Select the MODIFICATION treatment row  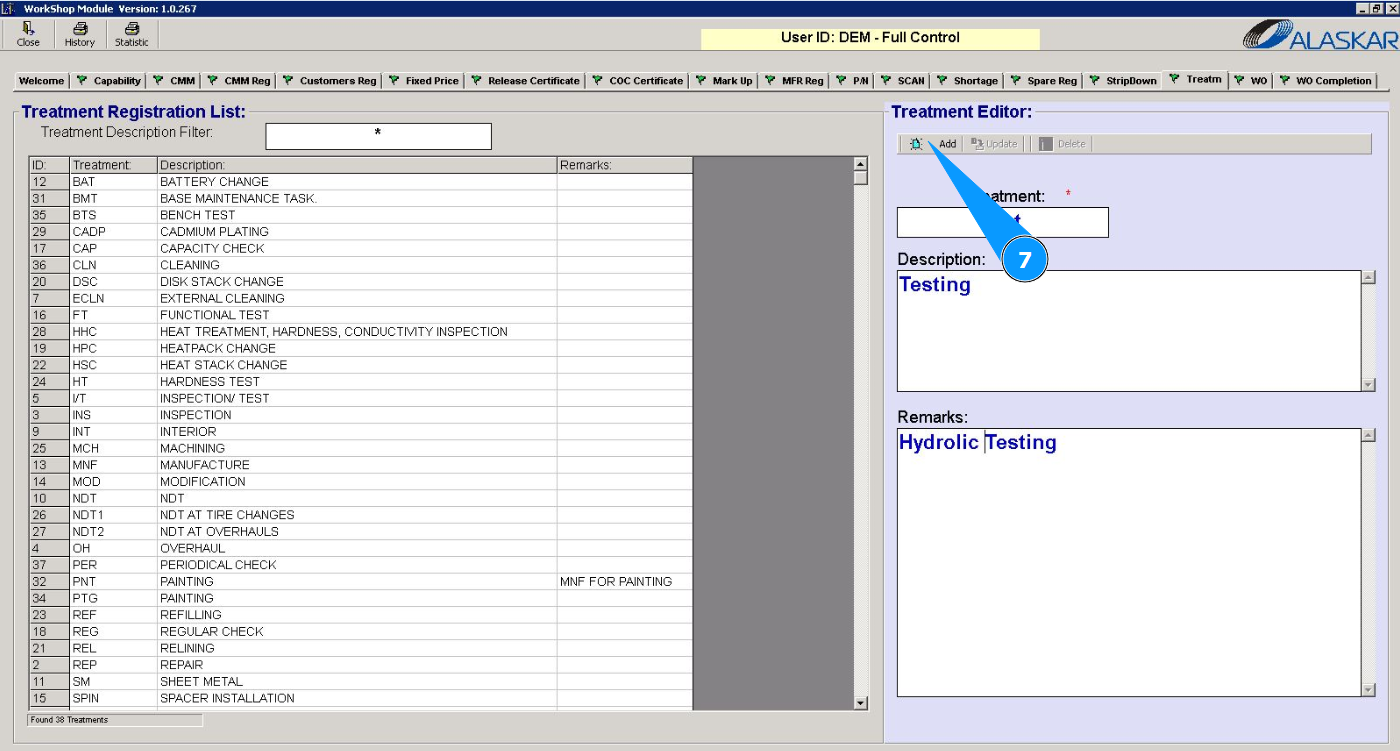coord(360,482)
